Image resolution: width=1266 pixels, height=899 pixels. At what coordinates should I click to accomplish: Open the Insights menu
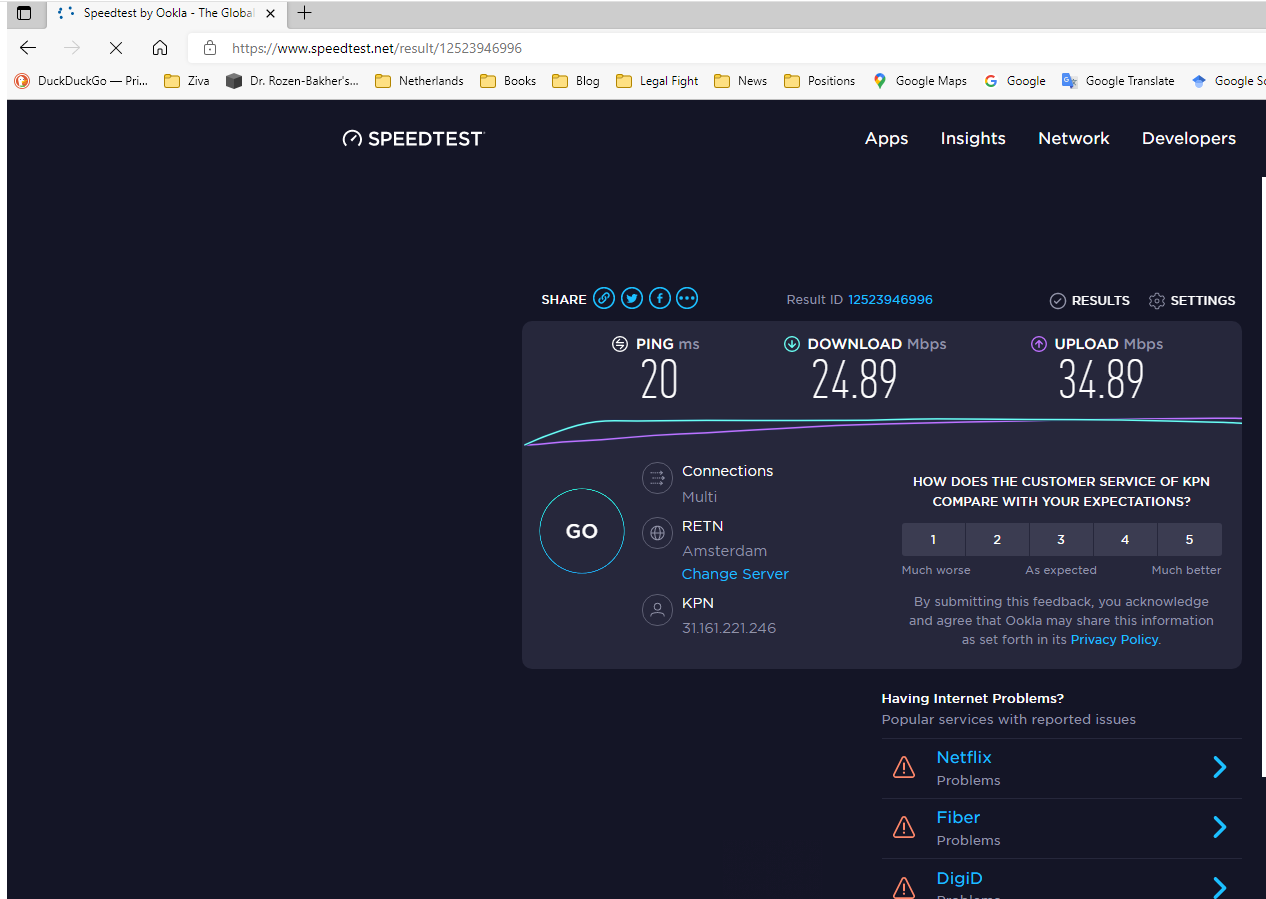click(973, 138)
